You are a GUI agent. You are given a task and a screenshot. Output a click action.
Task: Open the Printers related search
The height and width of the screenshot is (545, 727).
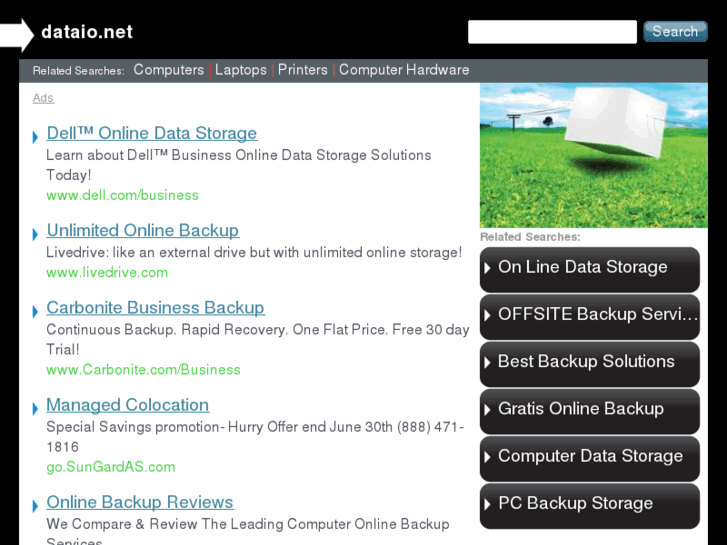pos(303,70)
